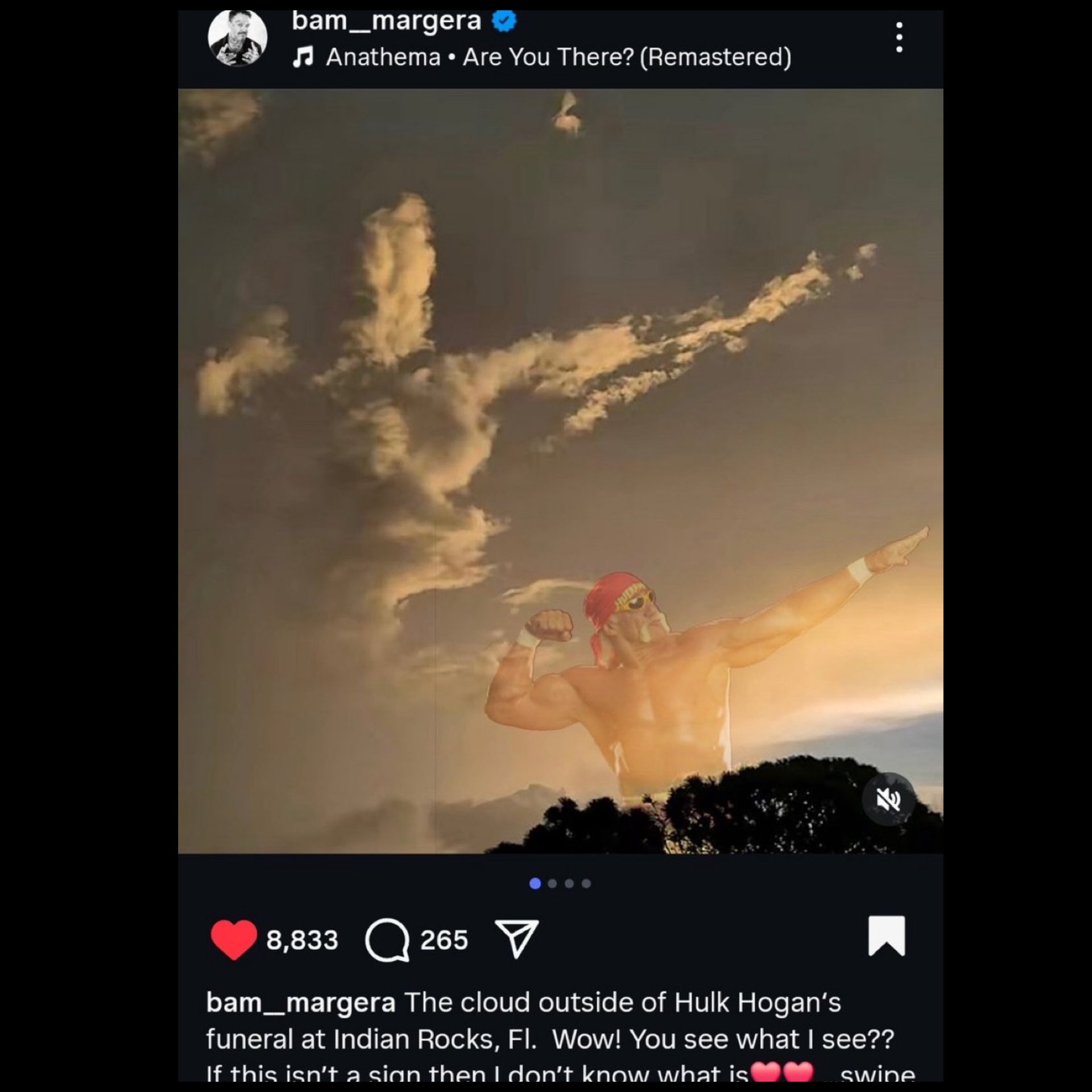Open Anathema Are You There audio track
Screen dimensions: 1092x1092
tap(559, 57)
